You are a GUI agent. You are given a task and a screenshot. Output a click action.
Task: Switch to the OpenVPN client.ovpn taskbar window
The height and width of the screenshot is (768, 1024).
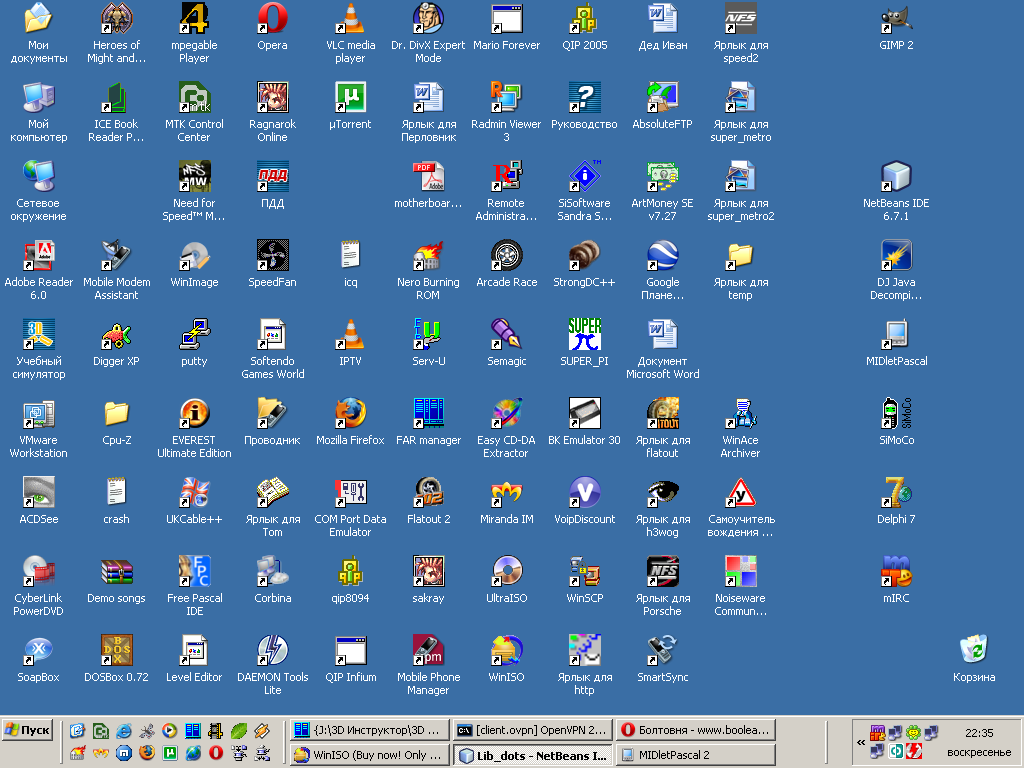point(531,730)
